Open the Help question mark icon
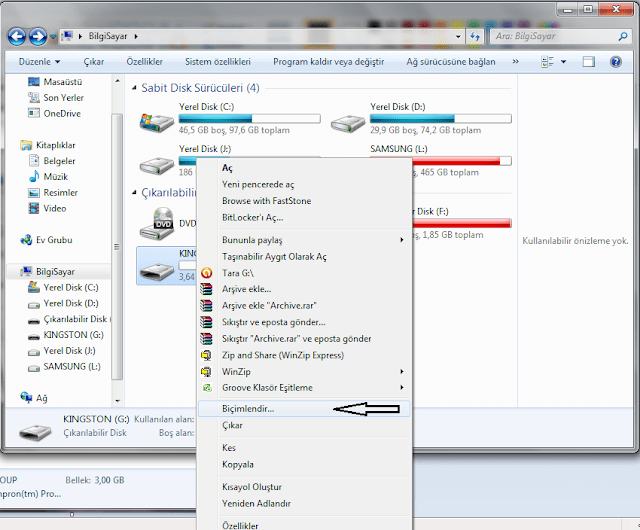640x530 pixels. point(616,62)
